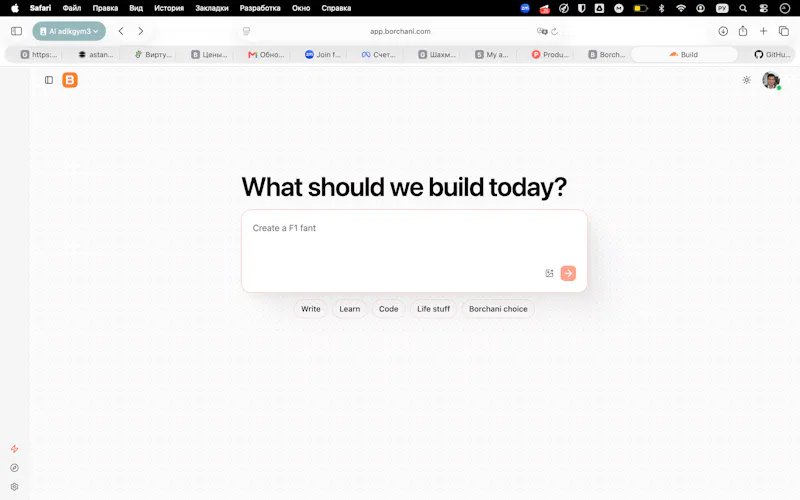Open the Файл menu
This screenshot has width=800, height=500.
(x=72, y=8)
